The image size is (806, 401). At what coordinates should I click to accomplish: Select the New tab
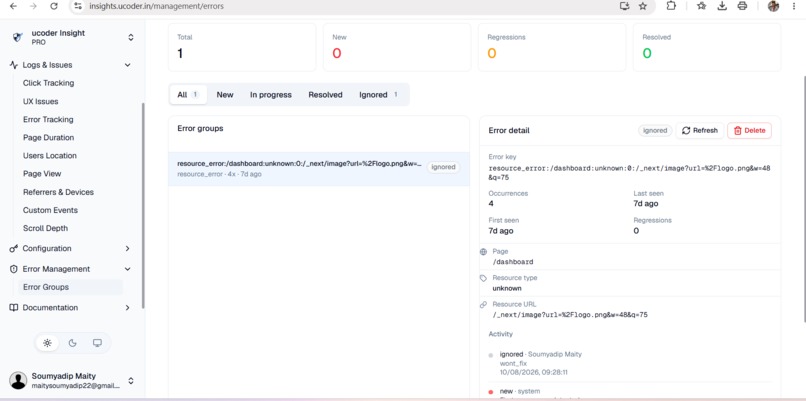tap(225, 95)
